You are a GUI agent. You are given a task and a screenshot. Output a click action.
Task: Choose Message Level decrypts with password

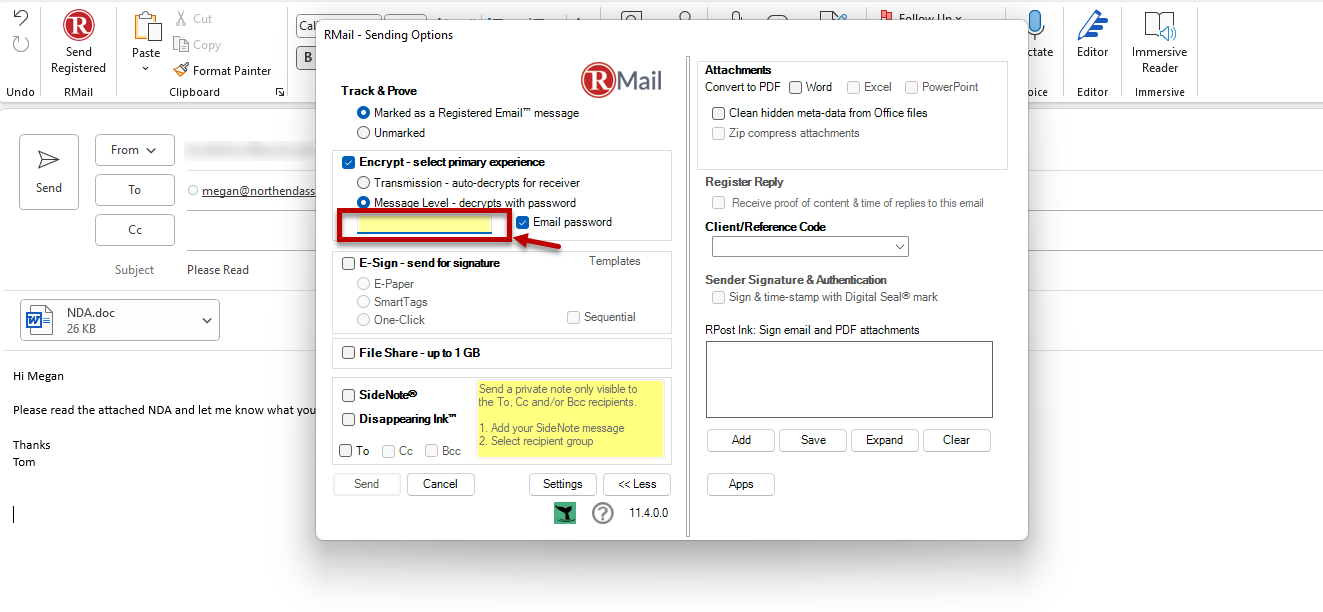pos(364,202)
